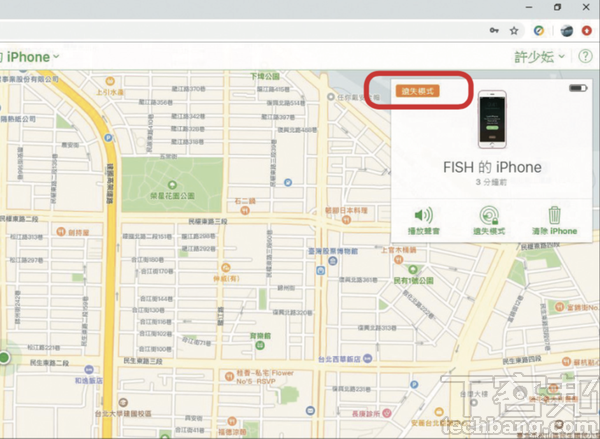Select the 台北大學建國校區 campus marker
This screenshot has height=439, width=600.
(123, 403)
